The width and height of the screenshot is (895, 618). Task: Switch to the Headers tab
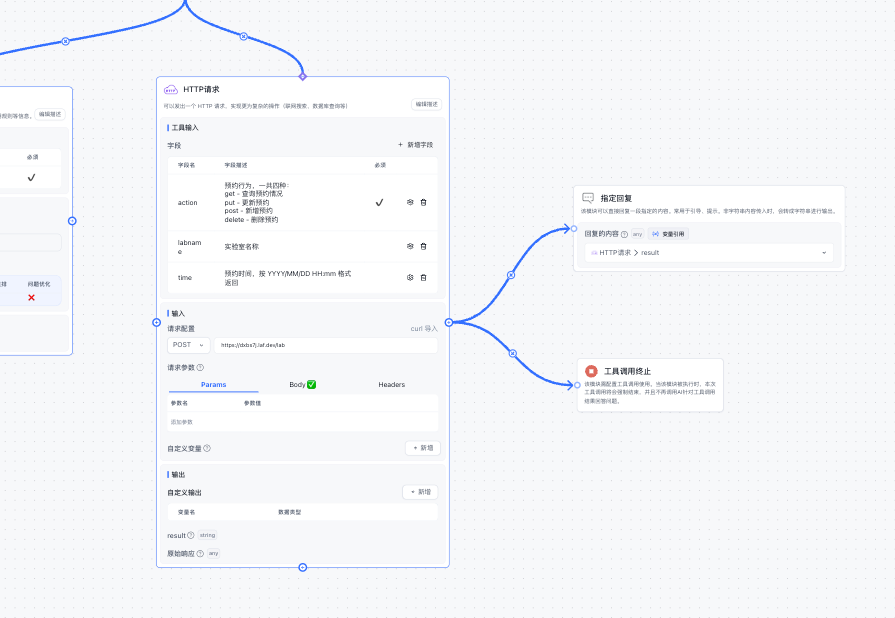(x=391, y=384)
